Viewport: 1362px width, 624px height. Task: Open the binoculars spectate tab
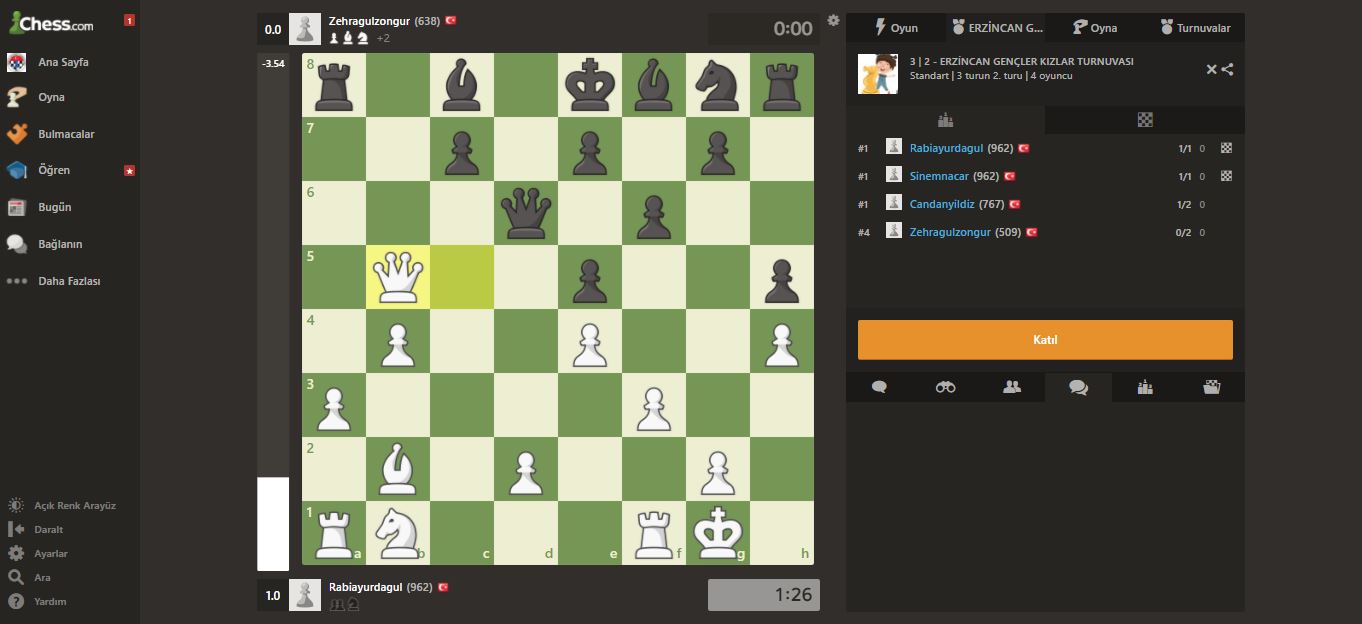point(946,387)
